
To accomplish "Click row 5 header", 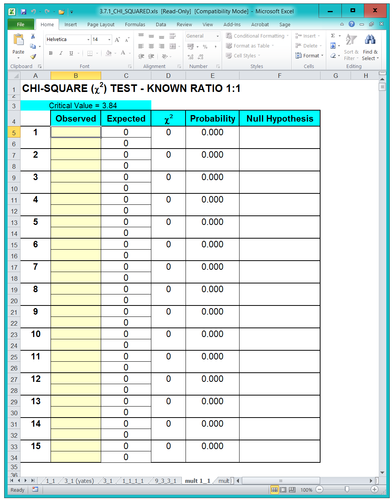I will [x=14, y=133].
